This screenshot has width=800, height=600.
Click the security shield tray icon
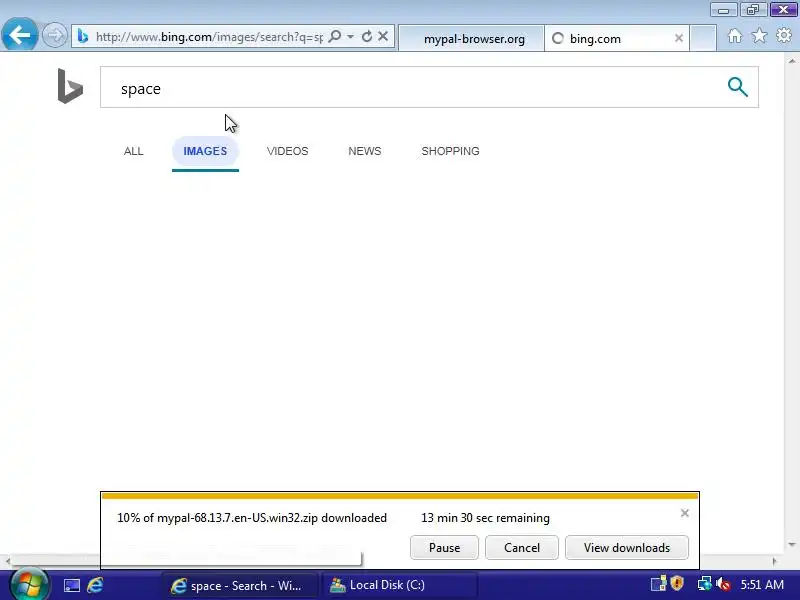pyautogui.click(x=677, y=583)
